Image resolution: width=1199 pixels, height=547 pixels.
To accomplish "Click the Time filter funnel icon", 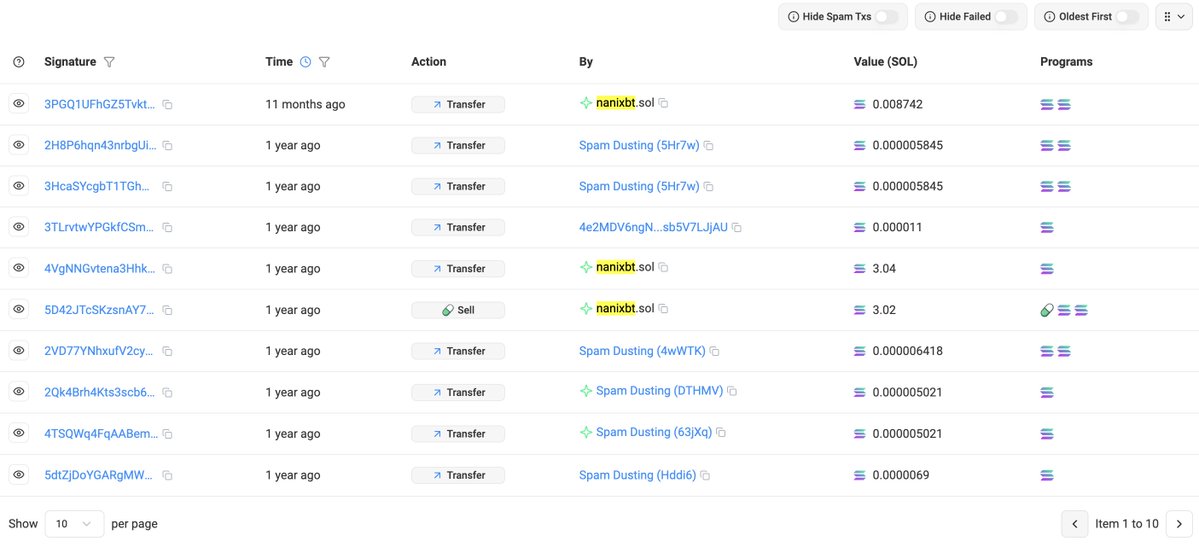I will (323, 62).
